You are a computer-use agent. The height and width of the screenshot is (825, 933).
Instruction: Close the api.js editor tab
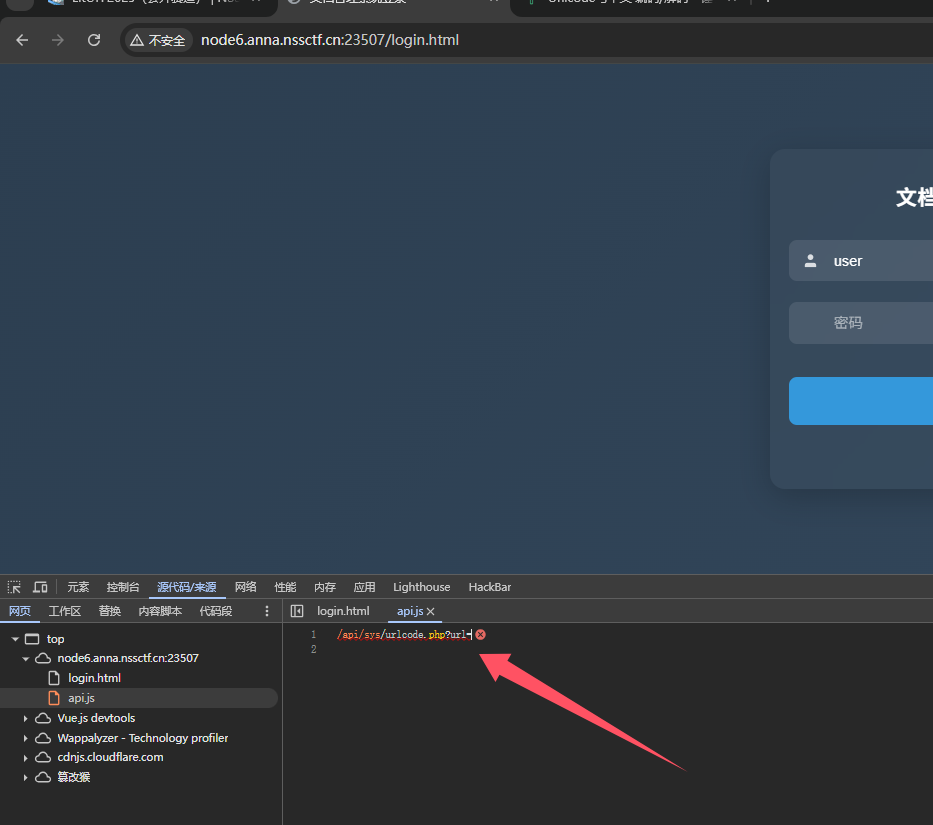point(431,611)
